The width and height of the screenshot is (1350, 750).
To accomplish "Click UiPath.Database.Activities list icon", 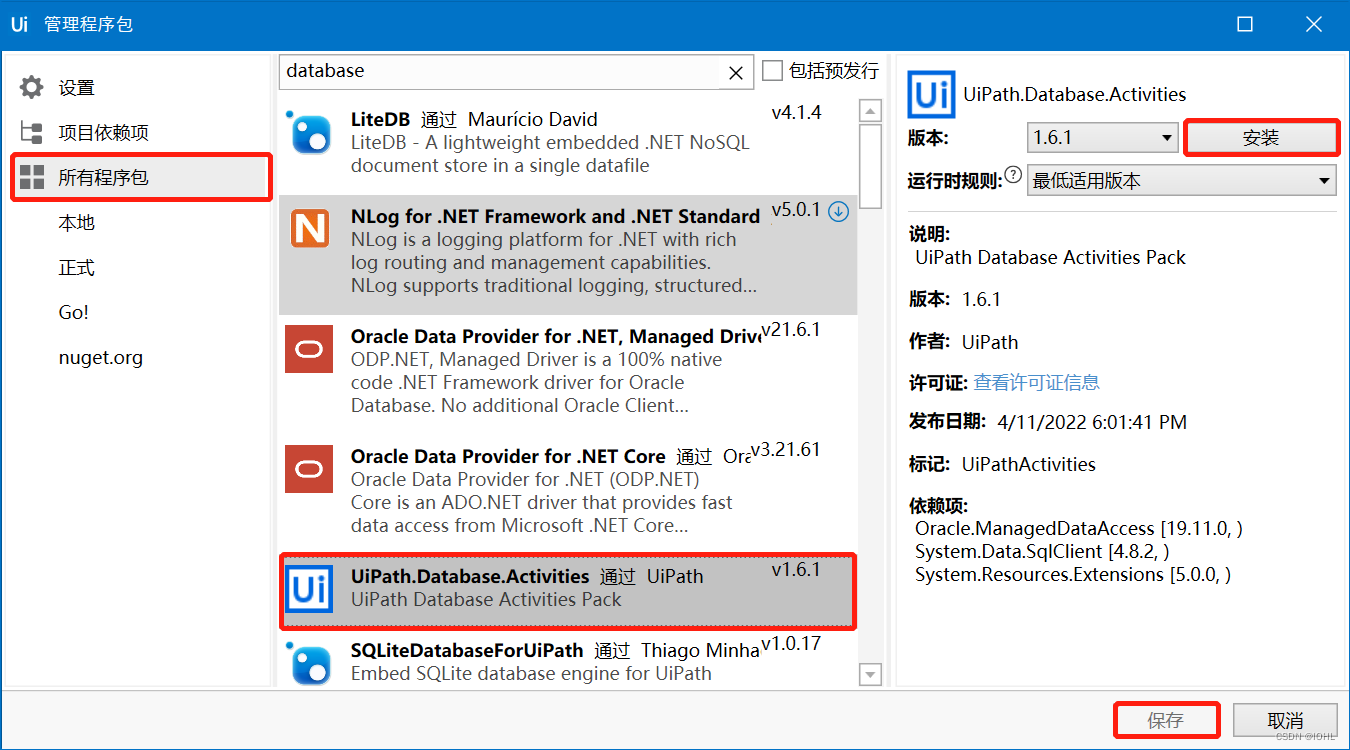I will (310, 589).
